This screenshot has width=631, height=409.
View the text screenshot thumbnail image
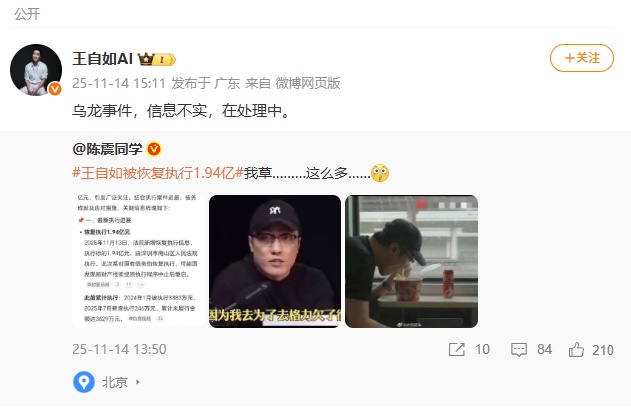coord(139,261)
